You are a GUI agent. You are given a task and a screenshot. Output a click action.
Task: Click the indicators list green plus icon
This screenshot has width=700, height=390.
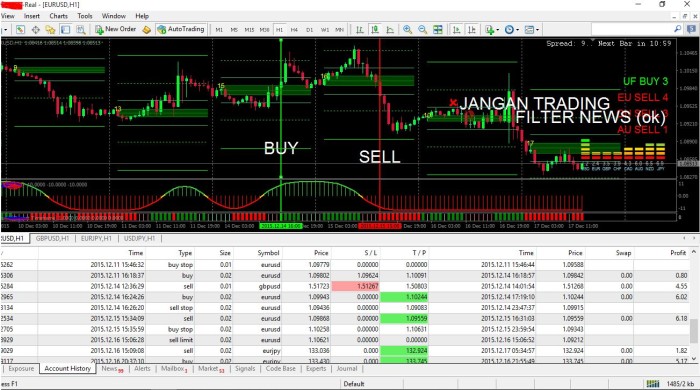tap(490, 29)
